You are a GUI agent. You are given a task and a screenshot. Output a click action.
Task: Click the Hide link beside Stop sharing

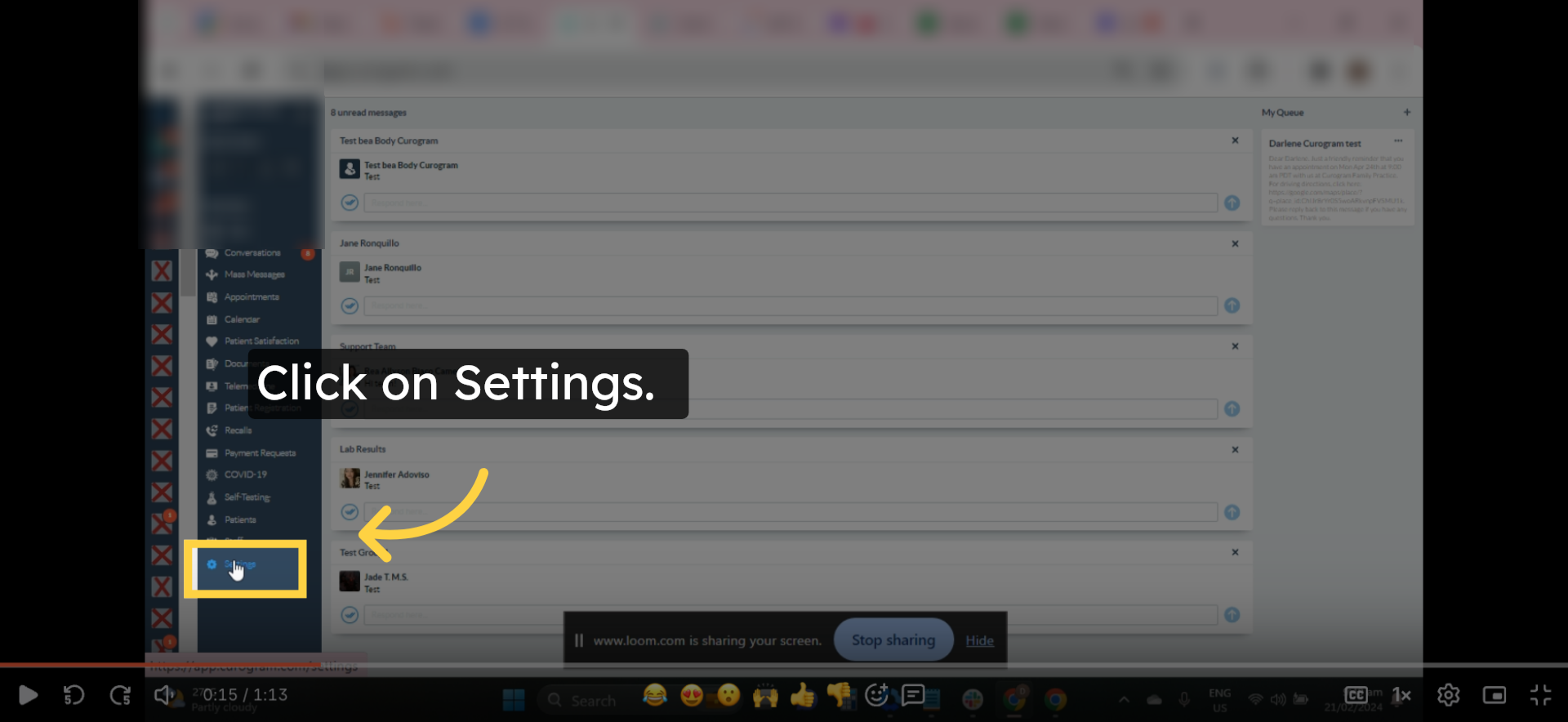point(979,641)
